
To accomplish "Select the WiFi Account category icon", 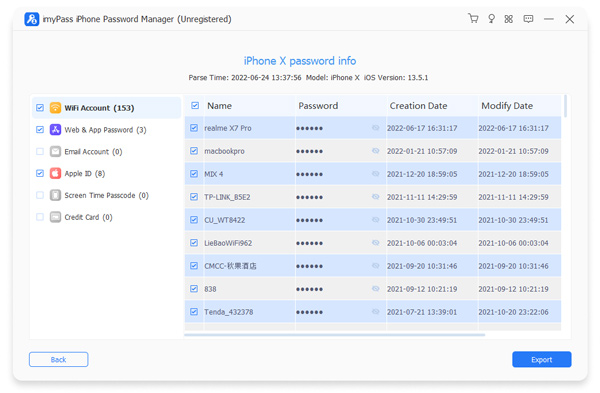I will pos(55,108).
